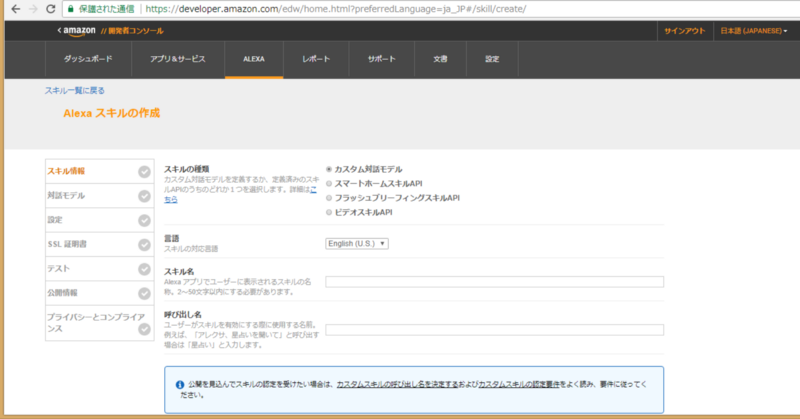This screenshot has height=419, width=800.
Task: Click the blue info icon in notice
Action: pyautogui.click(x=179, y=384)
